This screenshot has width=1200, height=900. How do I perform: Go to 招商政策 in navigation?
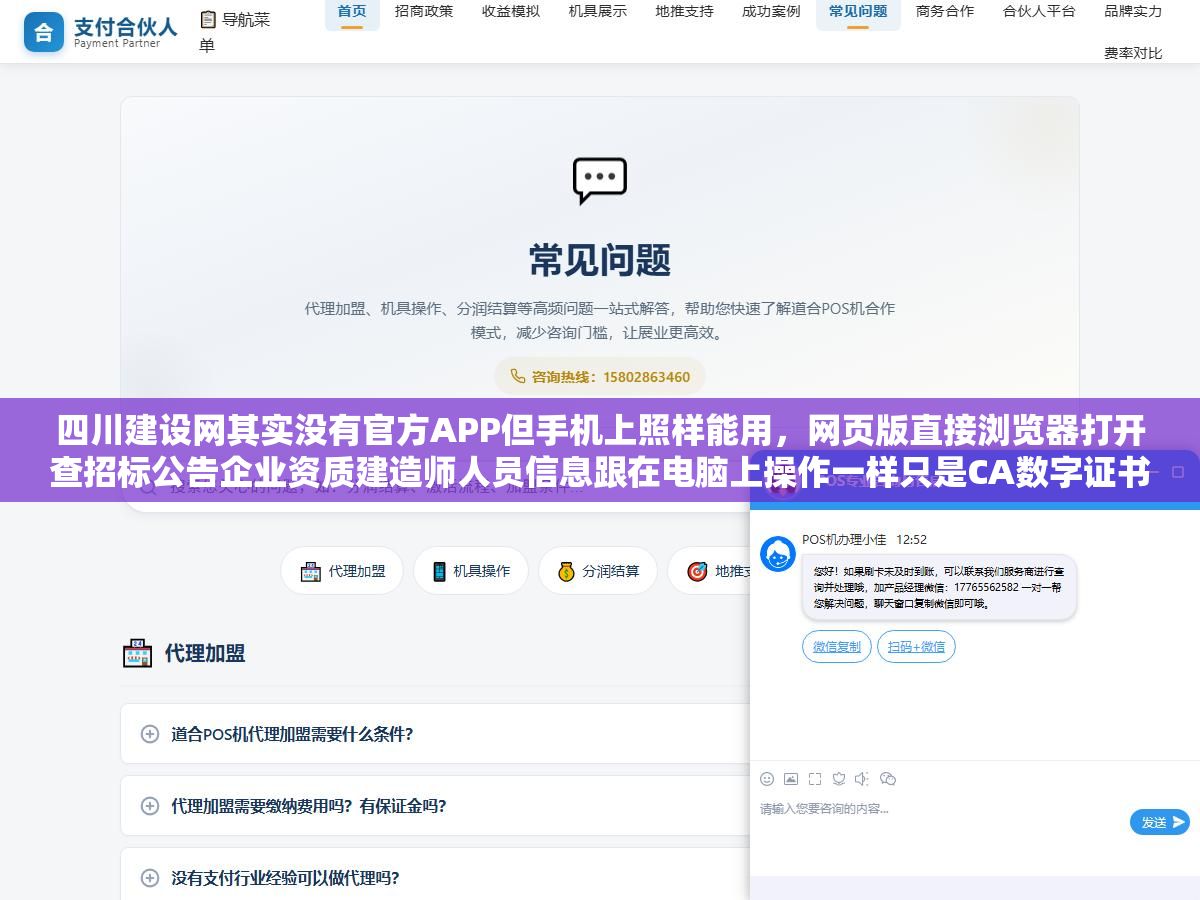tap(424, 12)
